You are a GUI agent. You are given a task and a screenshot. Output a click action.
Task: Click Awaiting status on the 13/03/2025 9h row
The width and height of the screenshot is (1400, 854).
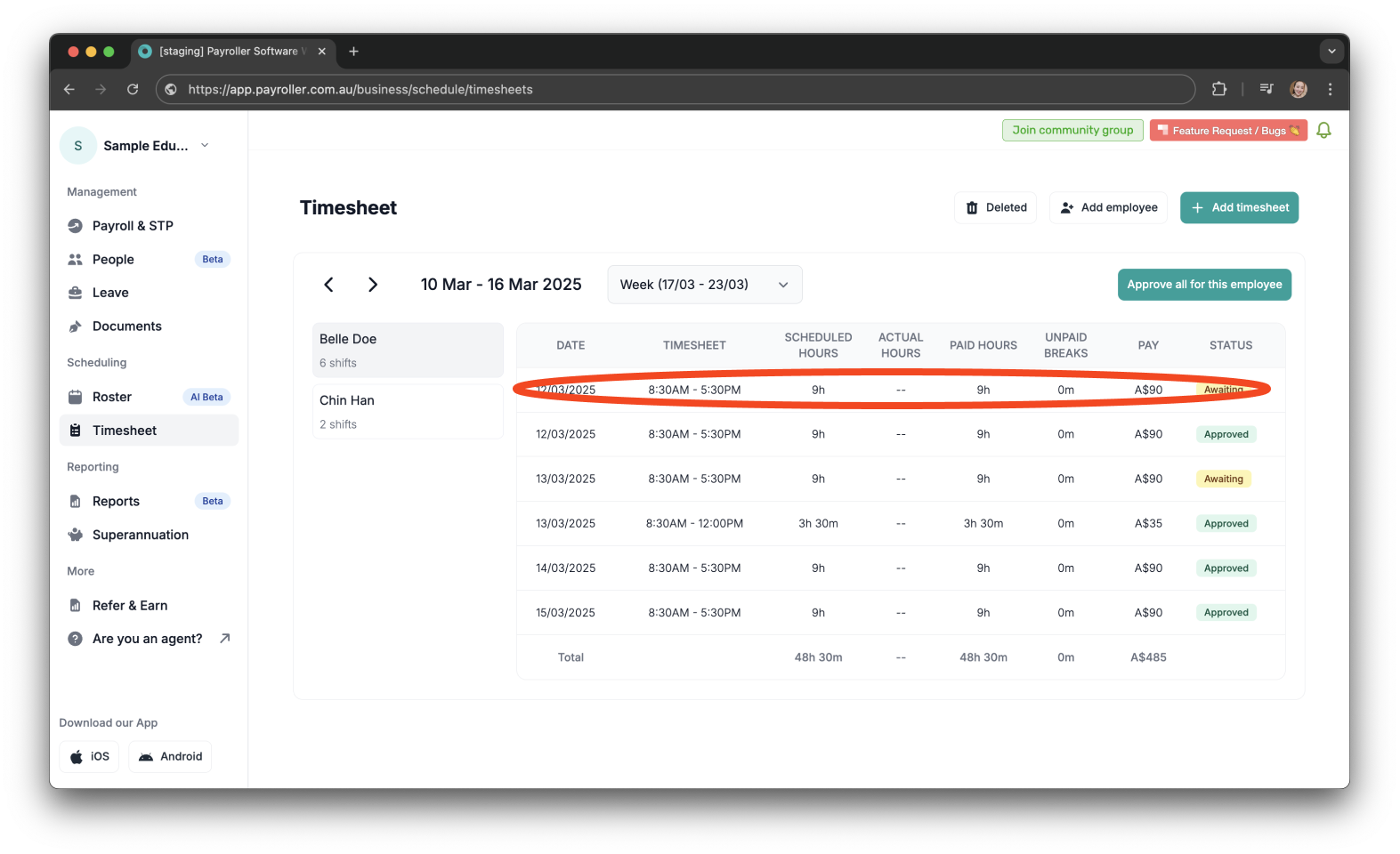click(x=1224, y=479)
